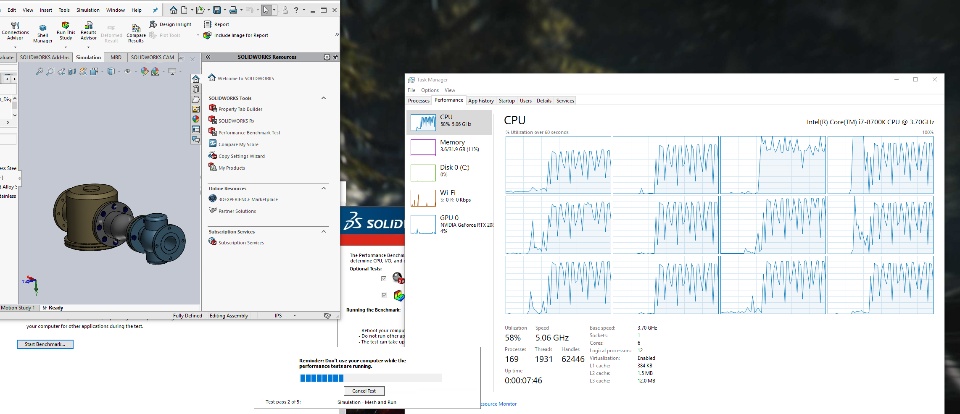The width and height of the screenshot is (960, 414).
Task: Toggle first Optional Tests checkbox
Action: (383, 279)
